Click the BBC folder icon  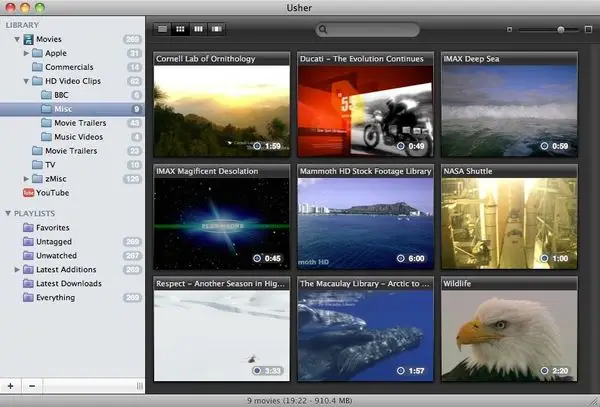(x=46, y=95)
